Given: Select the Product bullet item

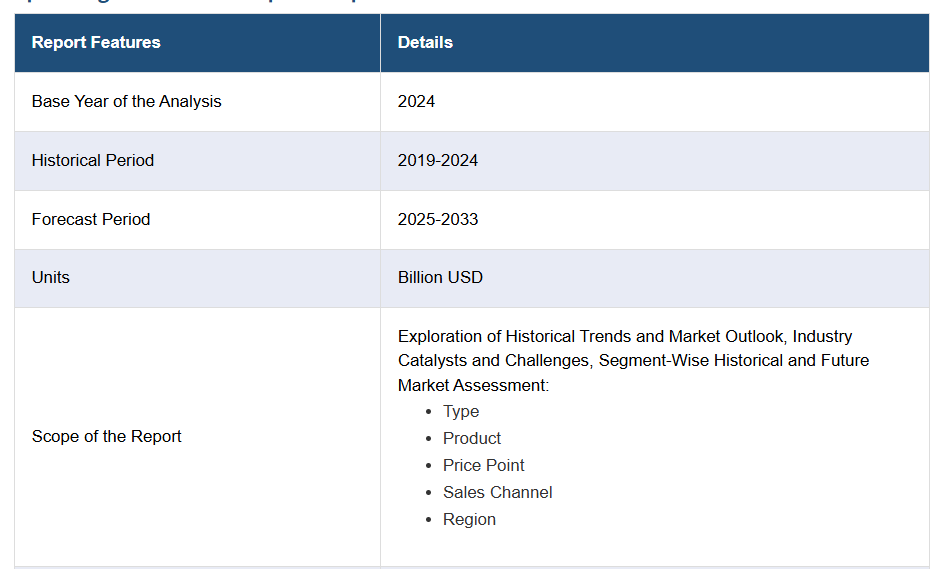Looking at the screenshot, I should pos(472,438).
